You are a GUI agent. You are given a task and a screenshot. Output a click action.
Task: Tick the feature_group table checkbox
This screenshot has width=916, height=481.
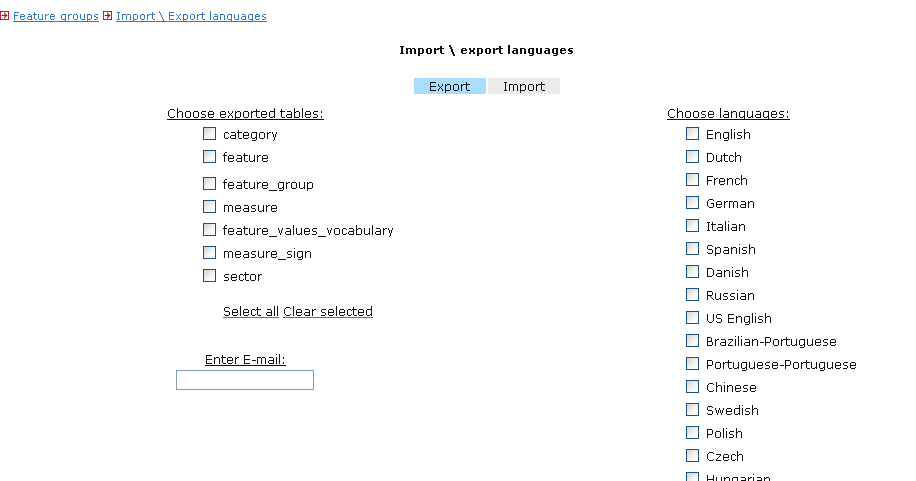click(209, 184)
